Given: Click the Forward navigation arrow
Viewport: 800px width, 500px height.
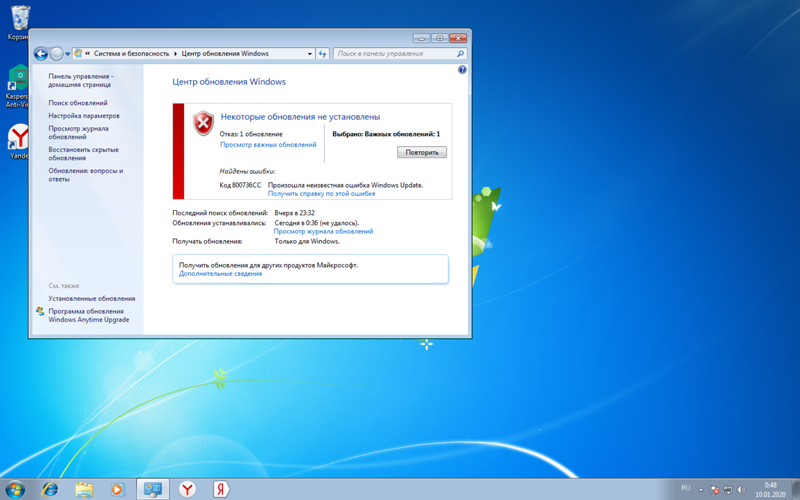Looking at the screenshot, I should pos(57,54).
